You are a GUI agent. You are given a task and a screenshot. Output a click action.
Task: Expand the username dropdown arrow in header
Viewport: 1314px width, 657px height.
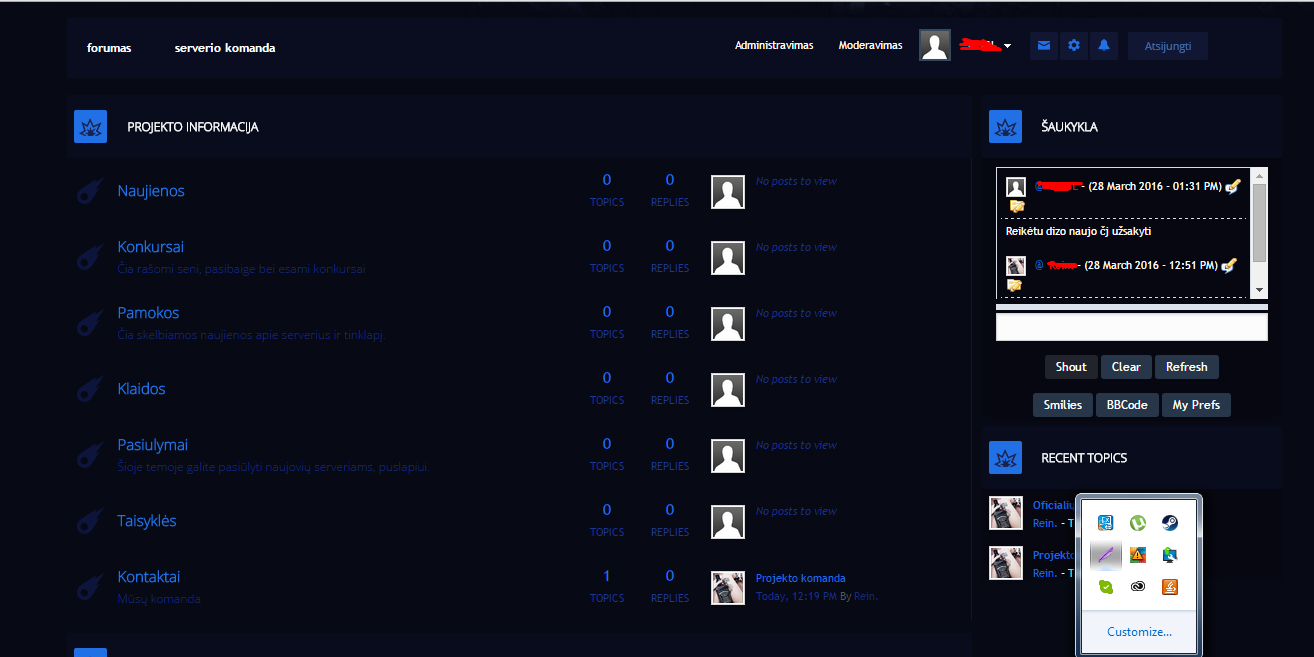pos(1008,46)
